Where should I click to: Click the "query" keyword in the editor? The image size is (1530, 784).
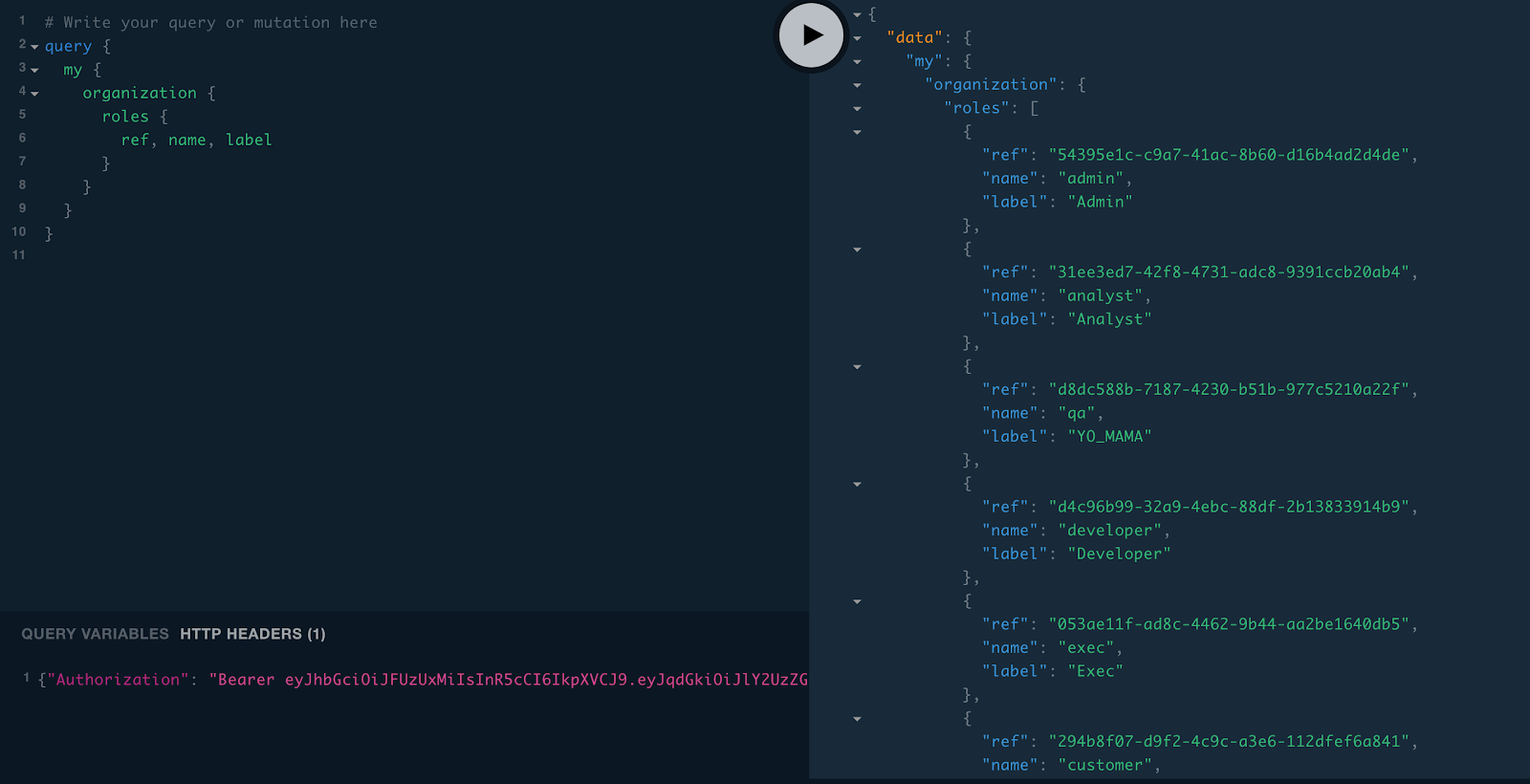(x=68, y=46)
